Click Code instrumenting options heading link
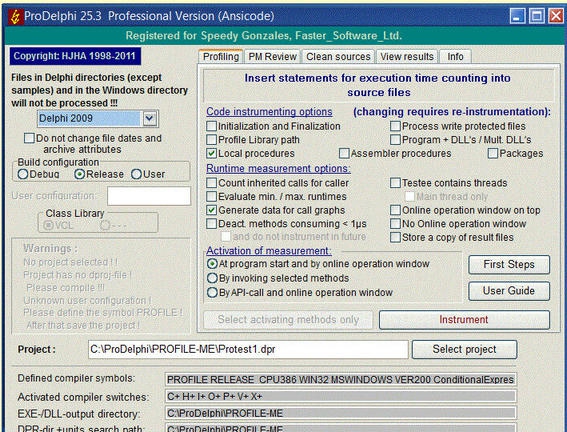Viewport: 567px width, 432px height. 269,112
